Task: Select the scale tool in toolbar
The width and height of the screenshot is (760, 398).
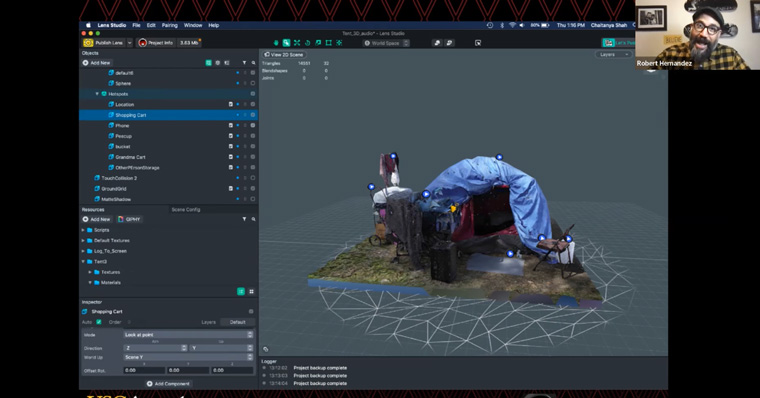Action: (x=318, y=43)
